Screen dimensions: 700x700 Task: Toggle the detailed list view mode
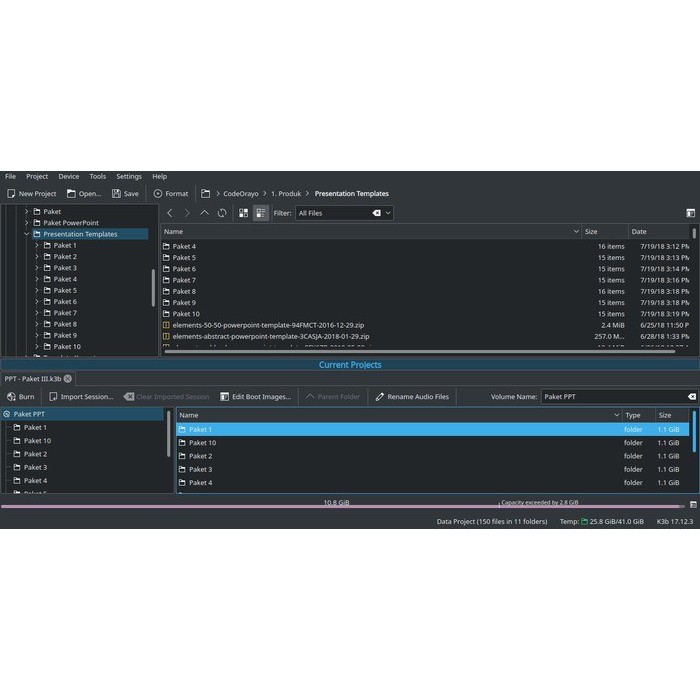pos(261,213)
